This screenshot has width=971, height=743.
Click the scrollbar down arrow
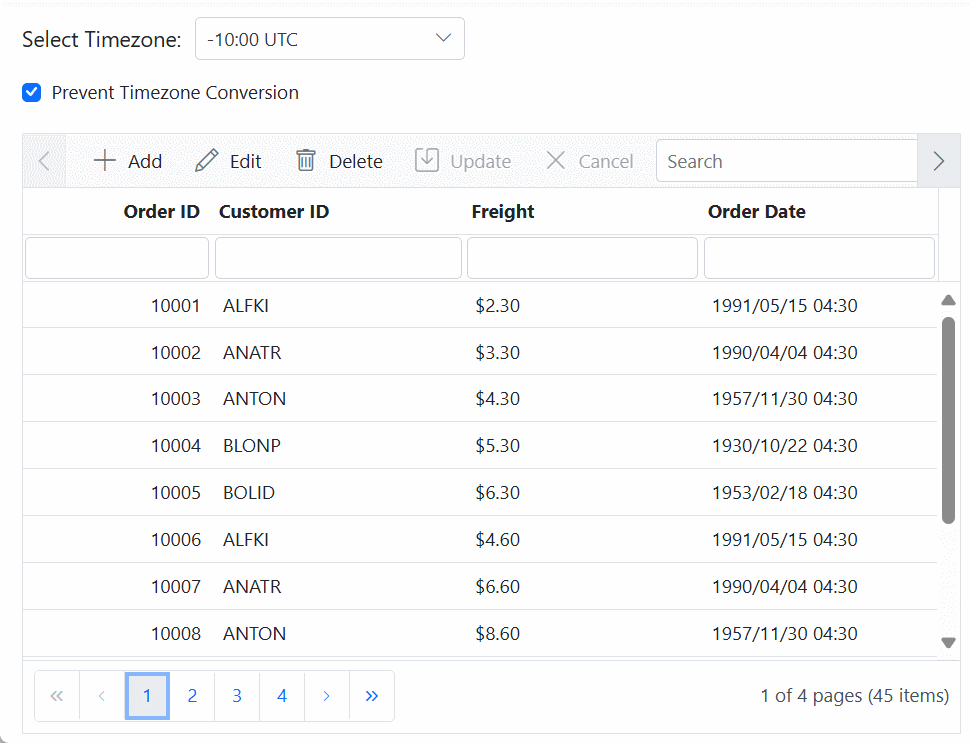pos(948,643)
